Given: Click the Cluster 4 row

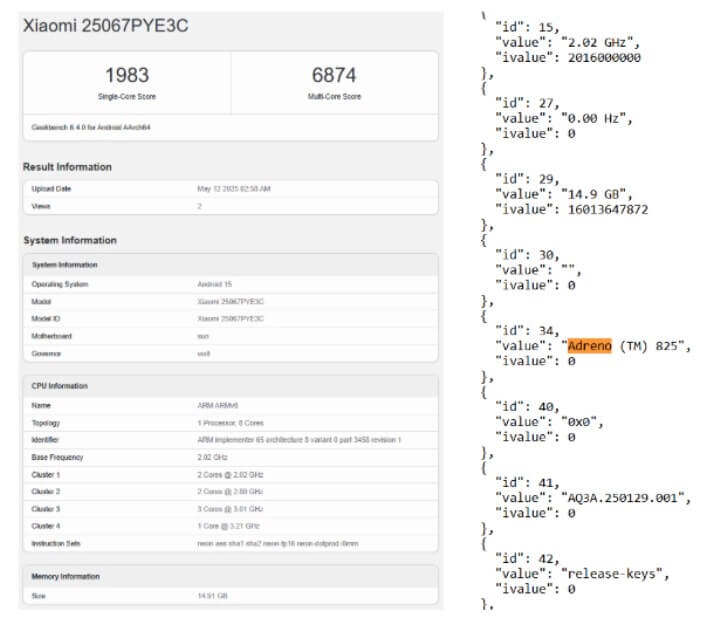Looking at the screenshot, I should click(230, 525).
